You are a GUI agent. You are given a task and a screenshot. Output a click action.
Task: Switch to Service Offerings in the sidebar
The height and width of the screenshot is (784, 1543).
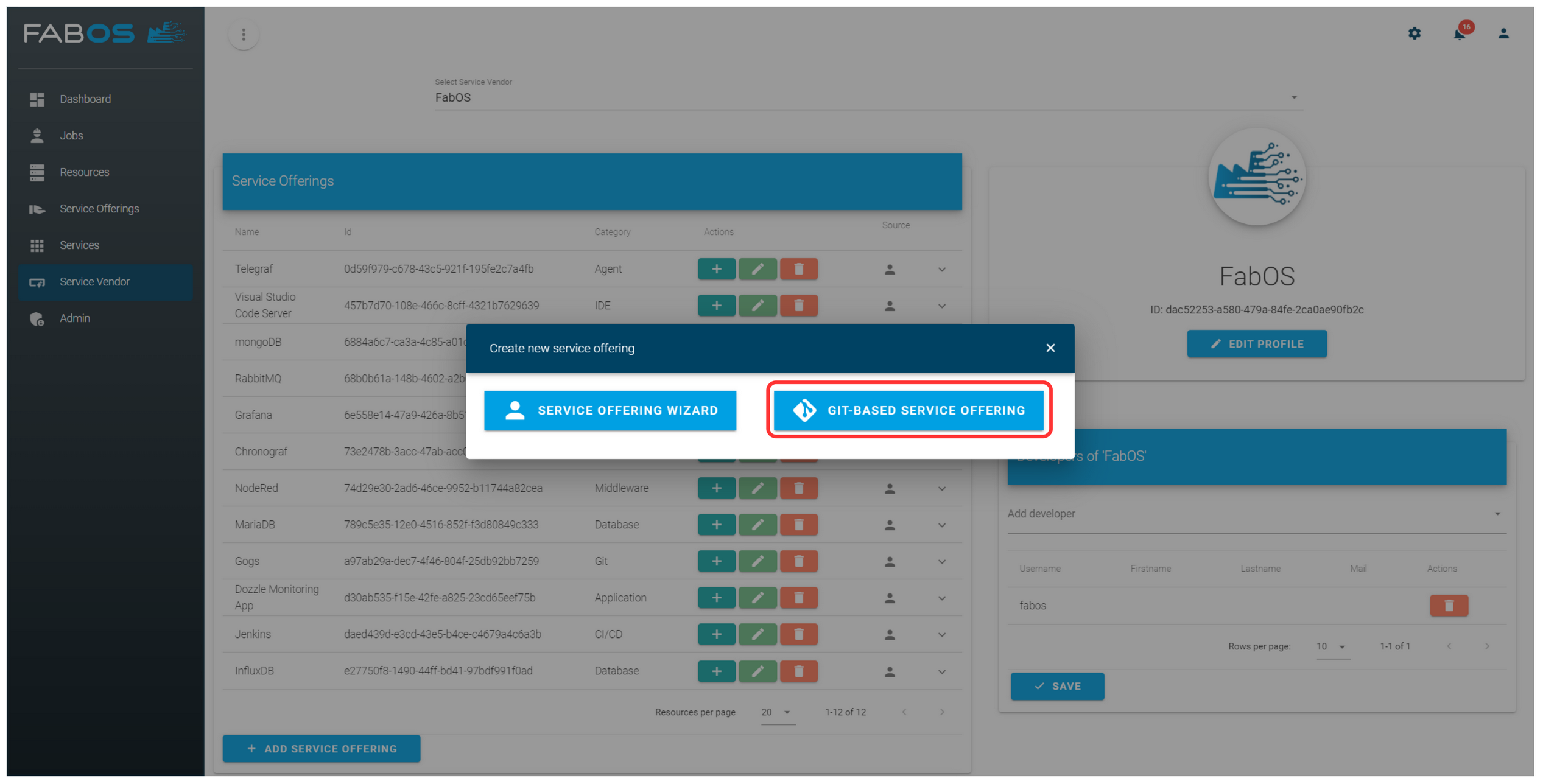tap(99, 208)
